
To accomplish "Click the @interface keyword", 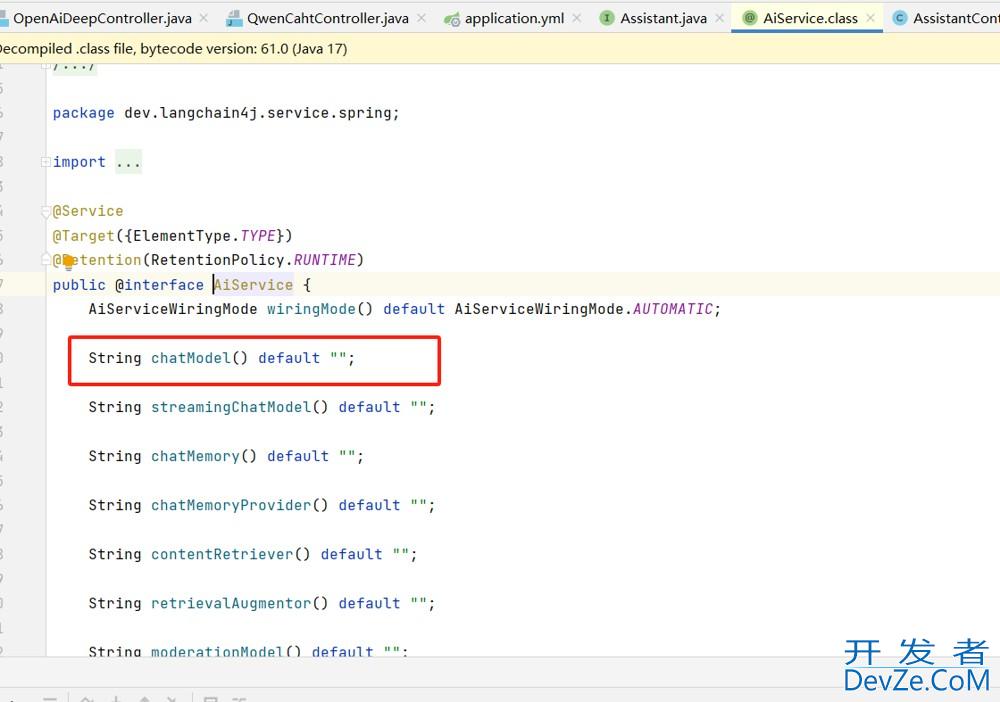I will click(159, 285).
